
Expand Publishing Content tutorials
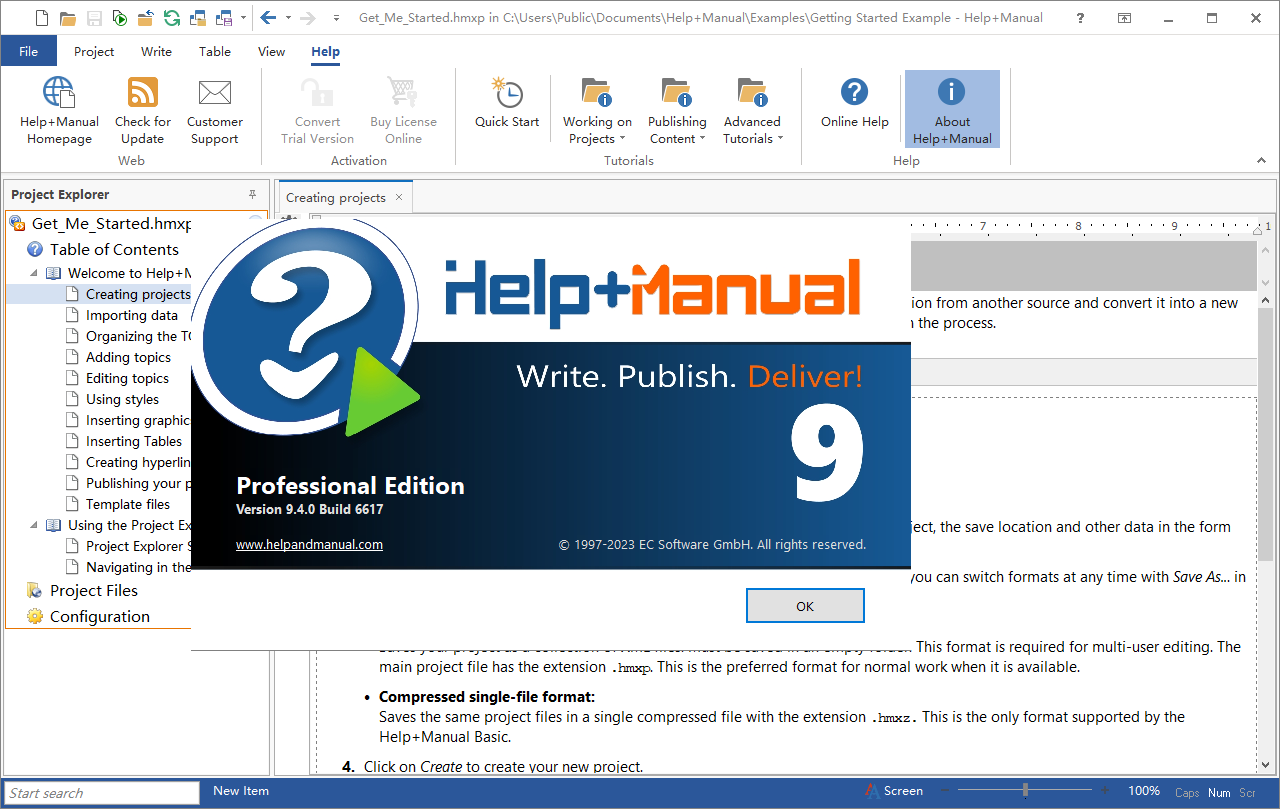(x=677, y=110)
